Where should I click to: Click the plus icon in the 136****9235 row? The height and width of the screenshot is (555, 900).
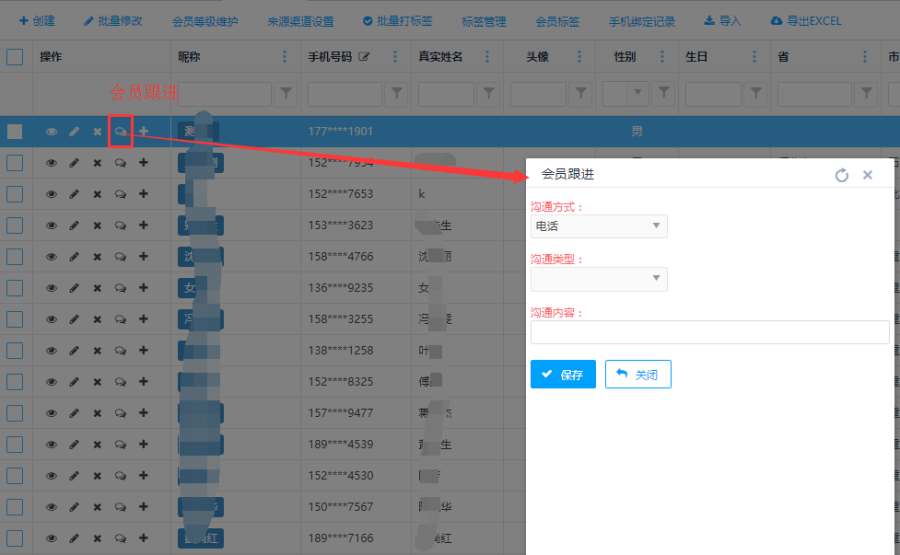point(143,288)
